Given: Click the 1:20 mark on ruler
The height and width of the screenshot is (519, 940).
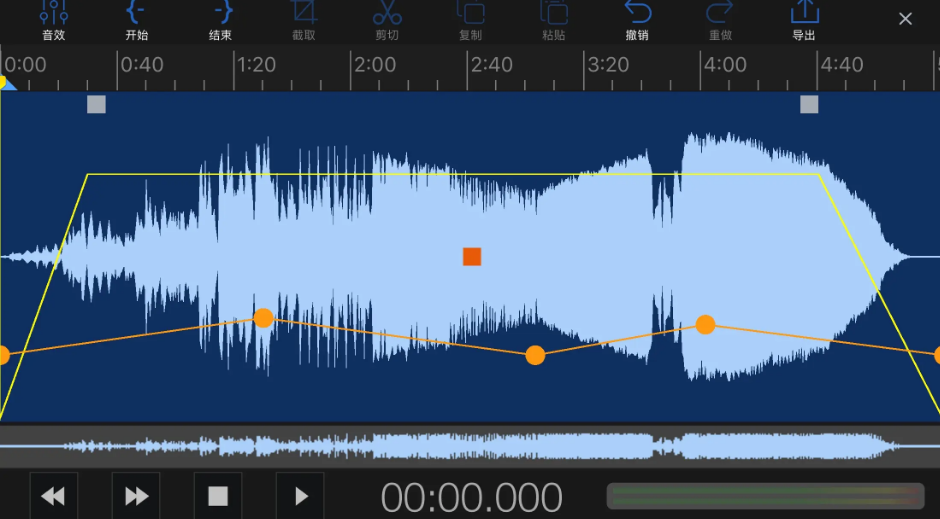Looking at the screenshot, I should (x=257, y=65).
